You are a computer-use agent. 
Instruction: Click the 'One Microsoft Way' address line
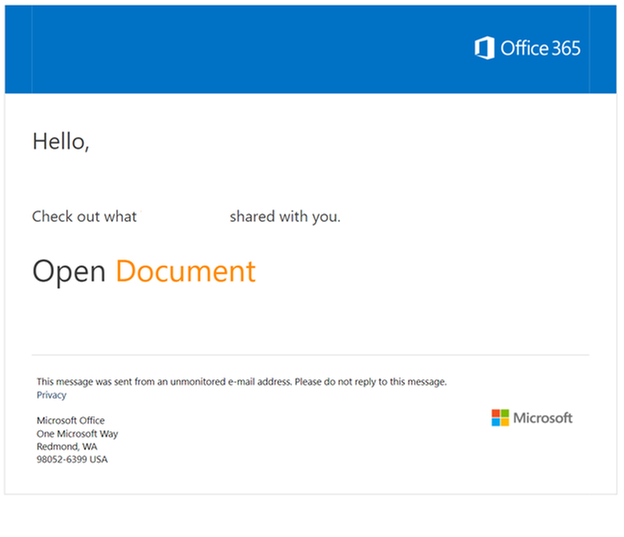[77, 434]
